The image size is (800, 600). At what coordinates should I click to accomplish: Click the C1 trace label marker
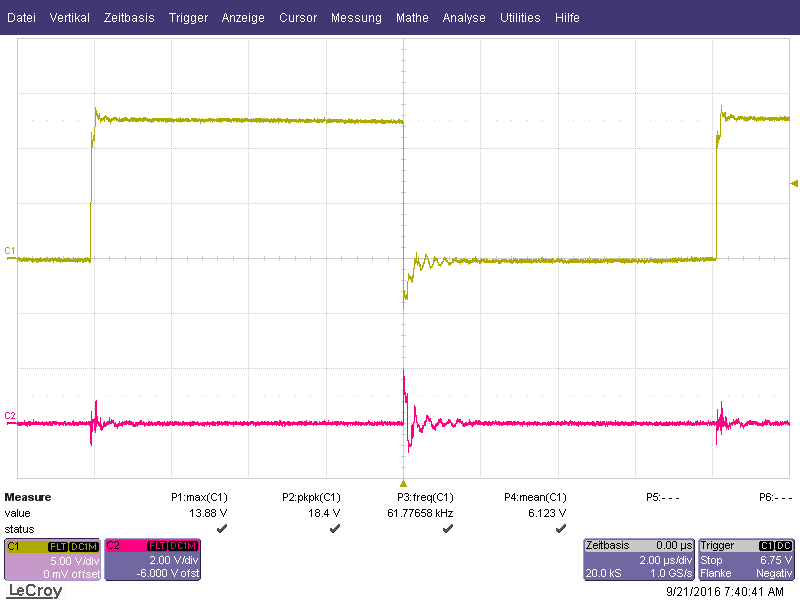(10, 251)
